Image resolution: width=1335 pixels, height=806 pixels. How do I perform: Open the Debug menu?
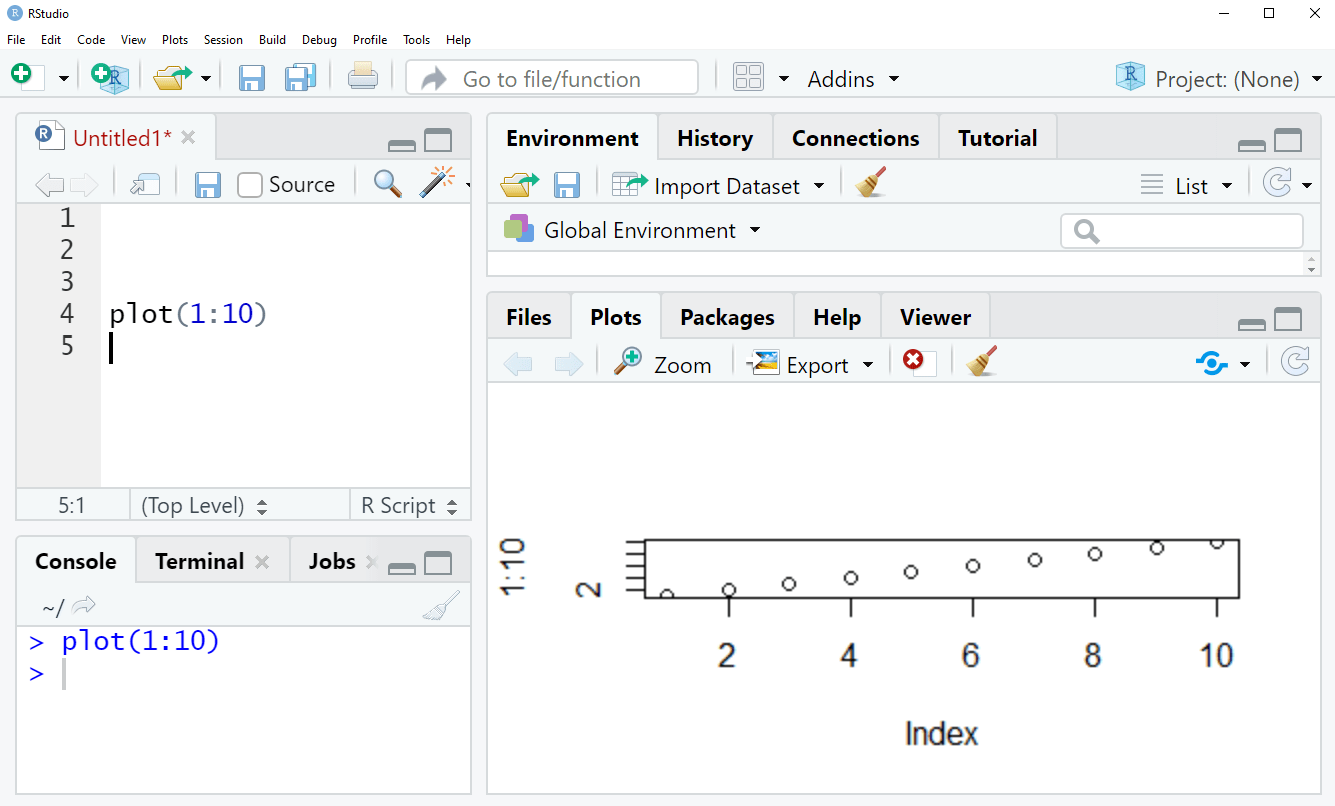click(319, 40)
